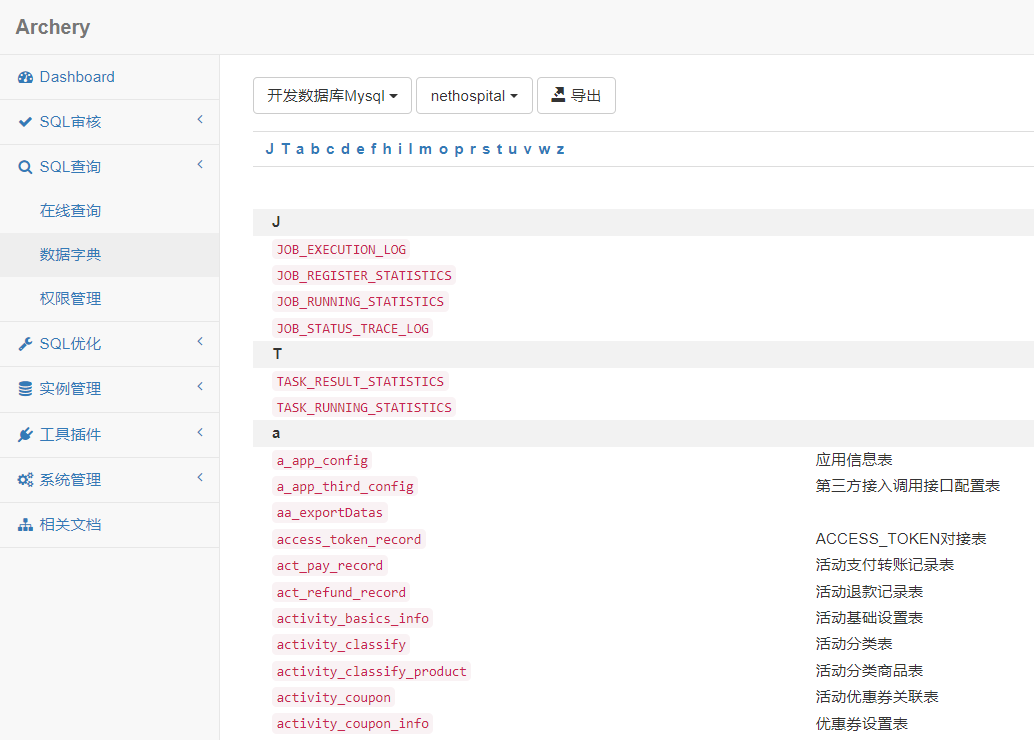Click the 导出 export button

pyautogui.click(x=576, y=96)
